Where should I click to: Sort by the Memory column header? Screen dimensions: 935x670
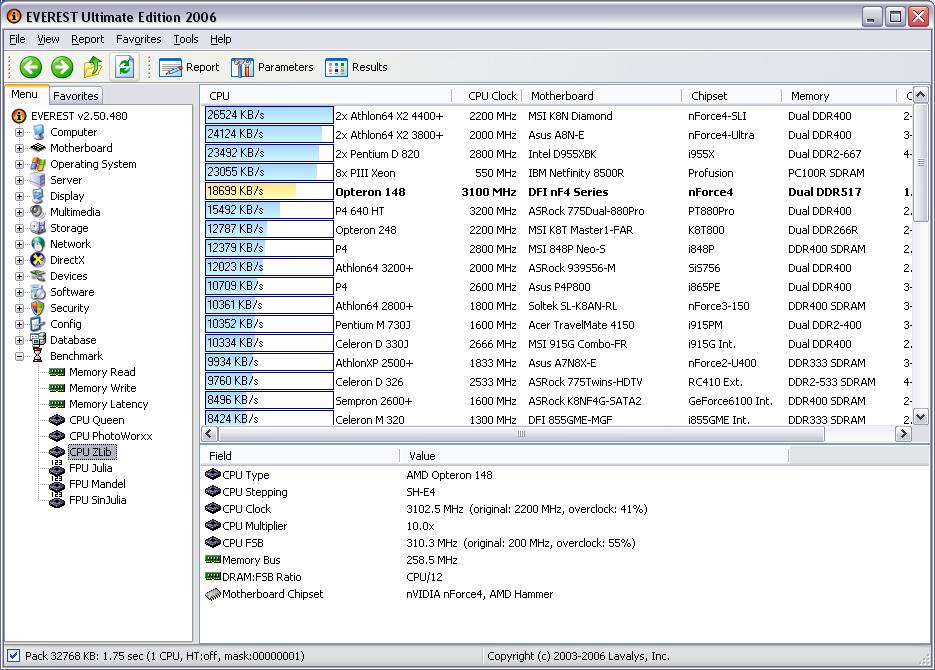(838, 96)
